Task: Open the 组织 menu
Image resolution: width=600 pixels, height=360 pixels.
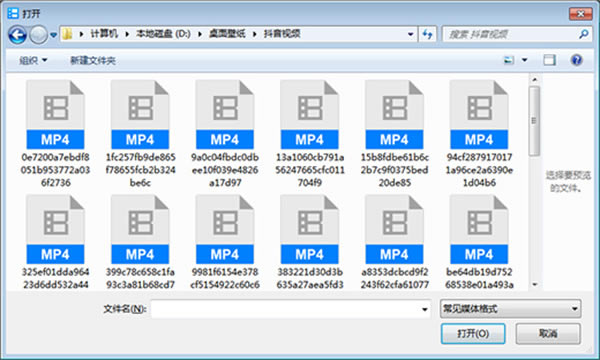Action: 33,60
